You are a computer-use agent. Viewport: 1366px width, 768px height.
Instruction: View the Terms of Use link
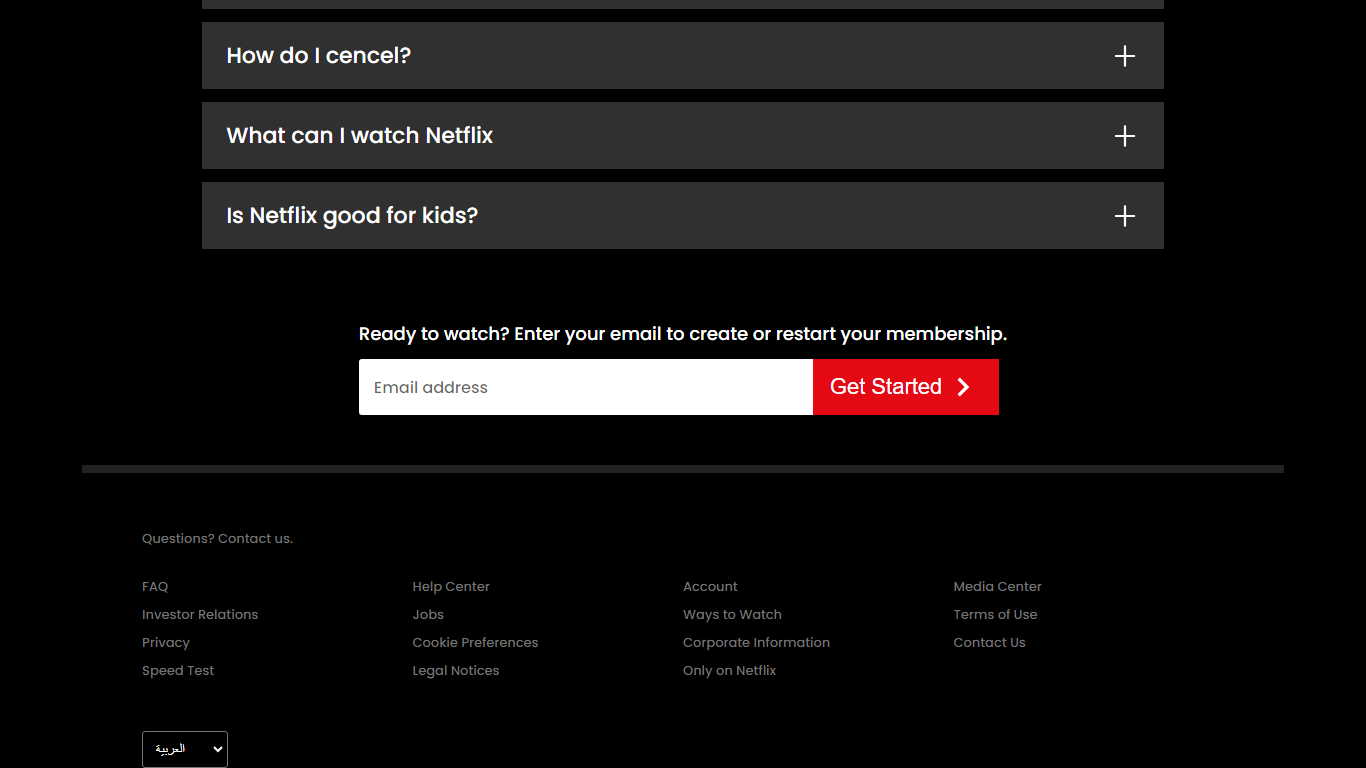pyautogui.click(x=995, y=615)
